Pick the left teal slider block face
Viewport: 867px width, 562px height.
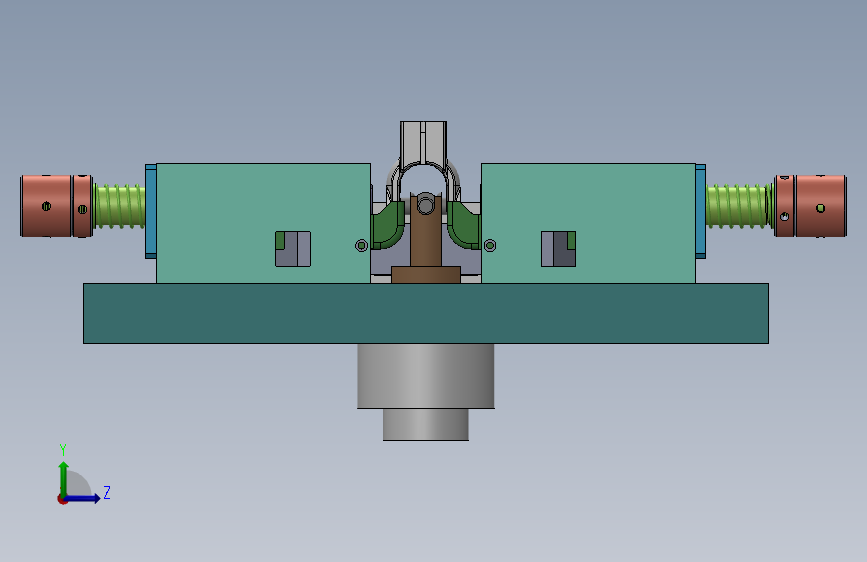pos(263,223)
